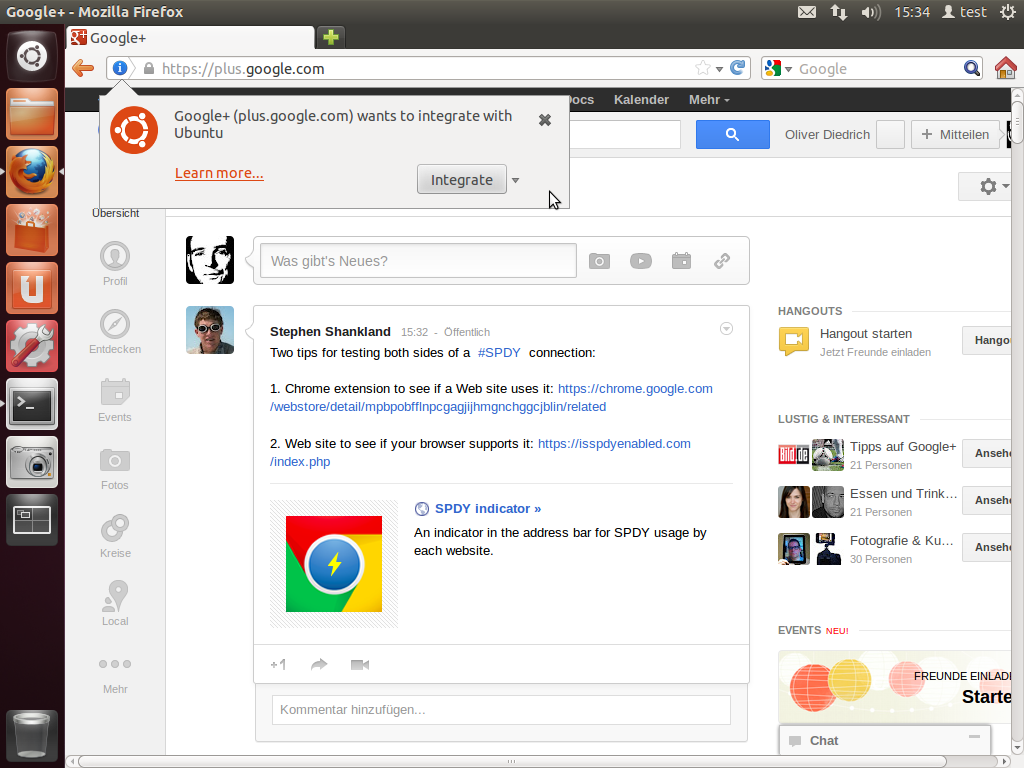Viewport: 1024px width, 768px height.
Task: Minimize the Chat panel
Action: pyautogui.click(x=974, y=737)
